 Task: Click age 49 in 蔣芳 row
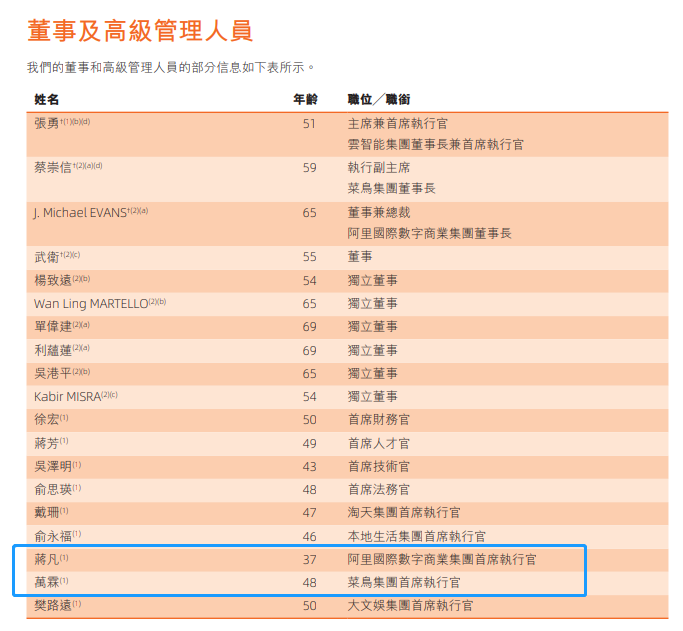click(309, 444)
